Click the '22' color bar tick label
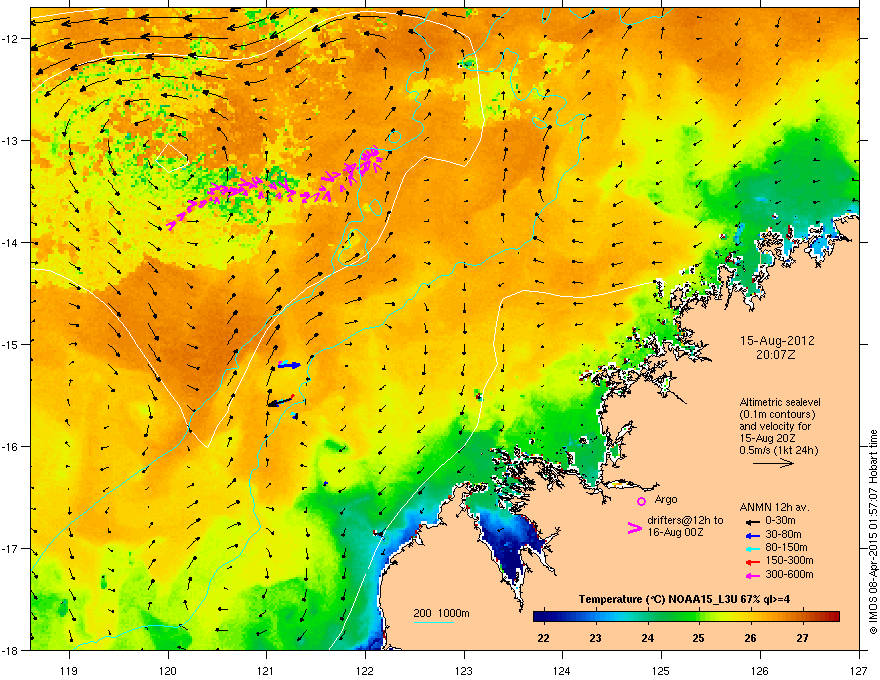 pos(543,638)
